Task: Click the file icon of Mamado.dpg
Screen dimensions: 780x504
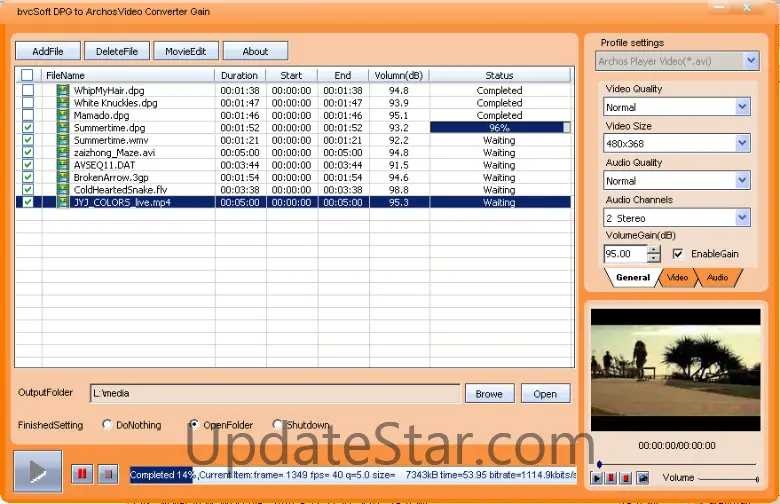Action: pyautogui.click(x=63, y=115)
